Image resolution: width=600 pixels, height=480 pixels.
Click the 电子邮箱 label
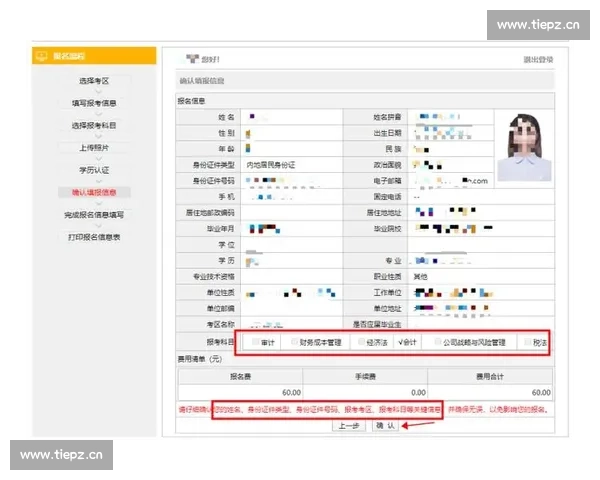pyautogui.click(x=387, y=181)
